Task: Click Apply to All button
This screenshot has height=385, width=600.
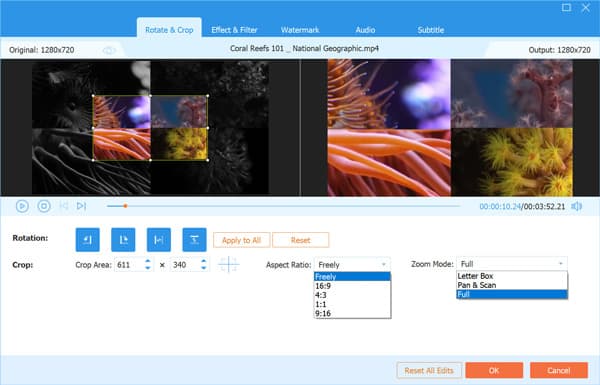Action: tap(241, 240)
